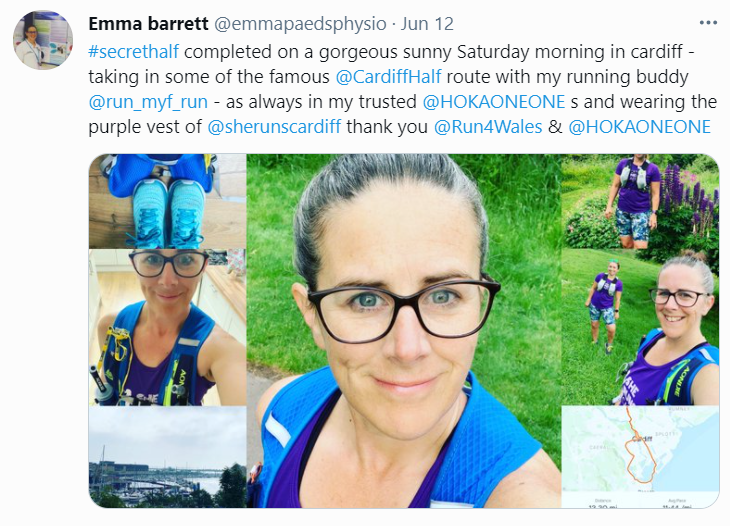Open the @sherunscardiff profile link
The height and width of the screenshot is (526, 730).
[274, 127]
